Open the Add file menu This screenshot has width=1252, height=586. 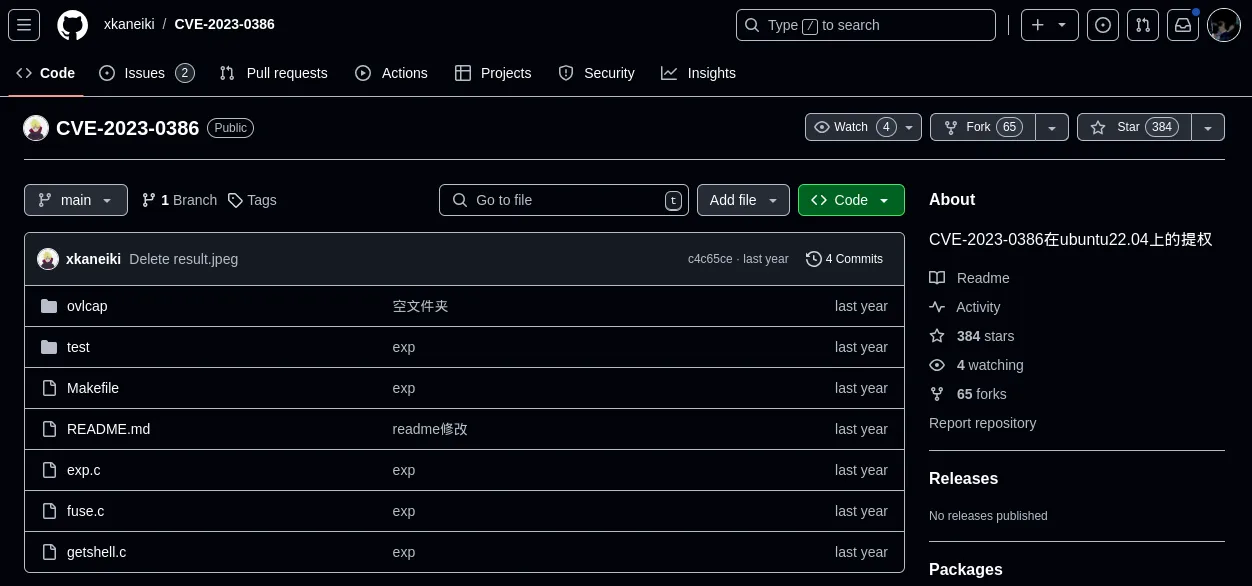coord(743,200)
